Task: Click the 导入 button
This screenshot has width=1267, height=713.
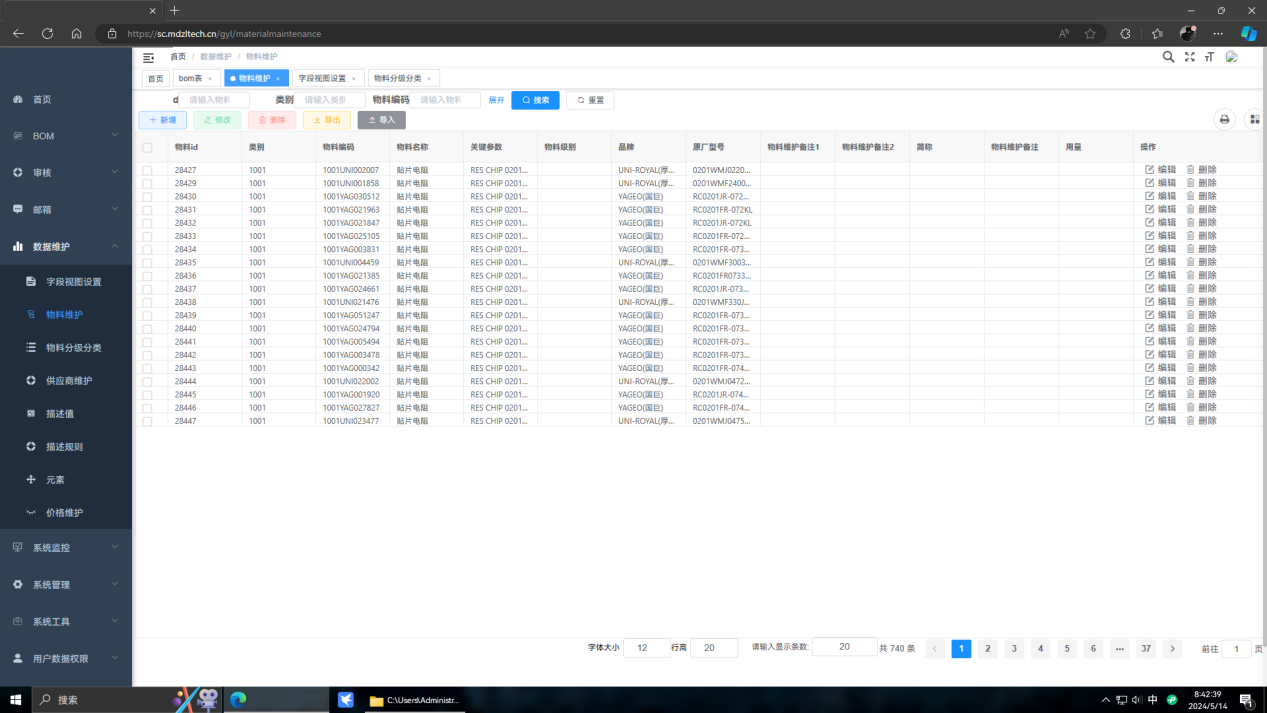Action: tap(381, 120)
